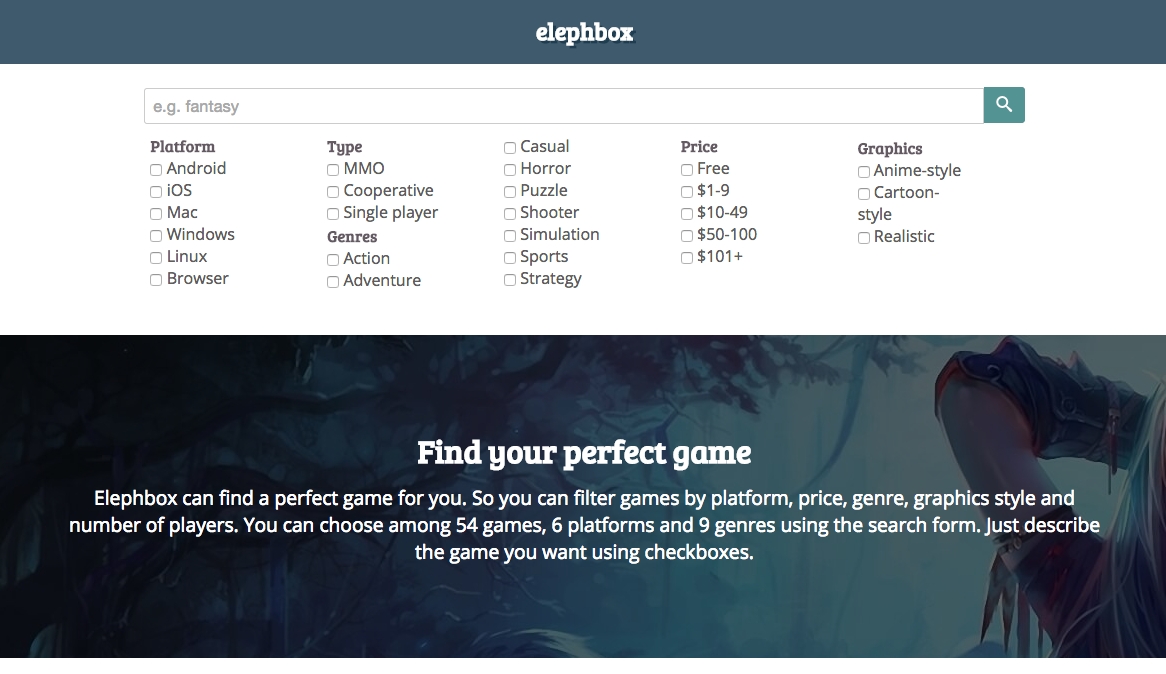
Task: Click the elephbox logo in header
Action: (584, 32)
